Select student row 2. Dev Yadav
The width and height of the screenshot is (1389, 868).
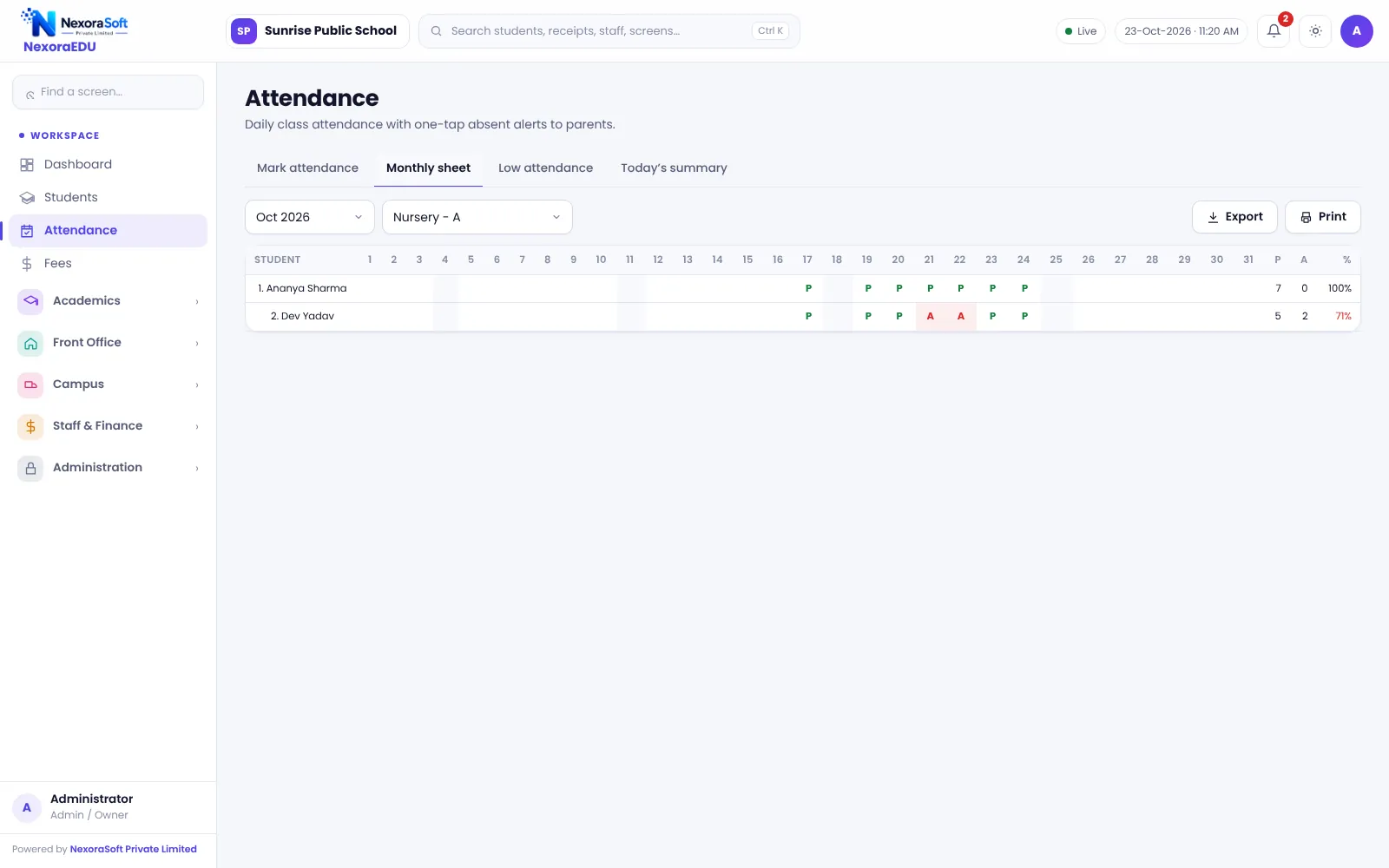pos(803,316)
